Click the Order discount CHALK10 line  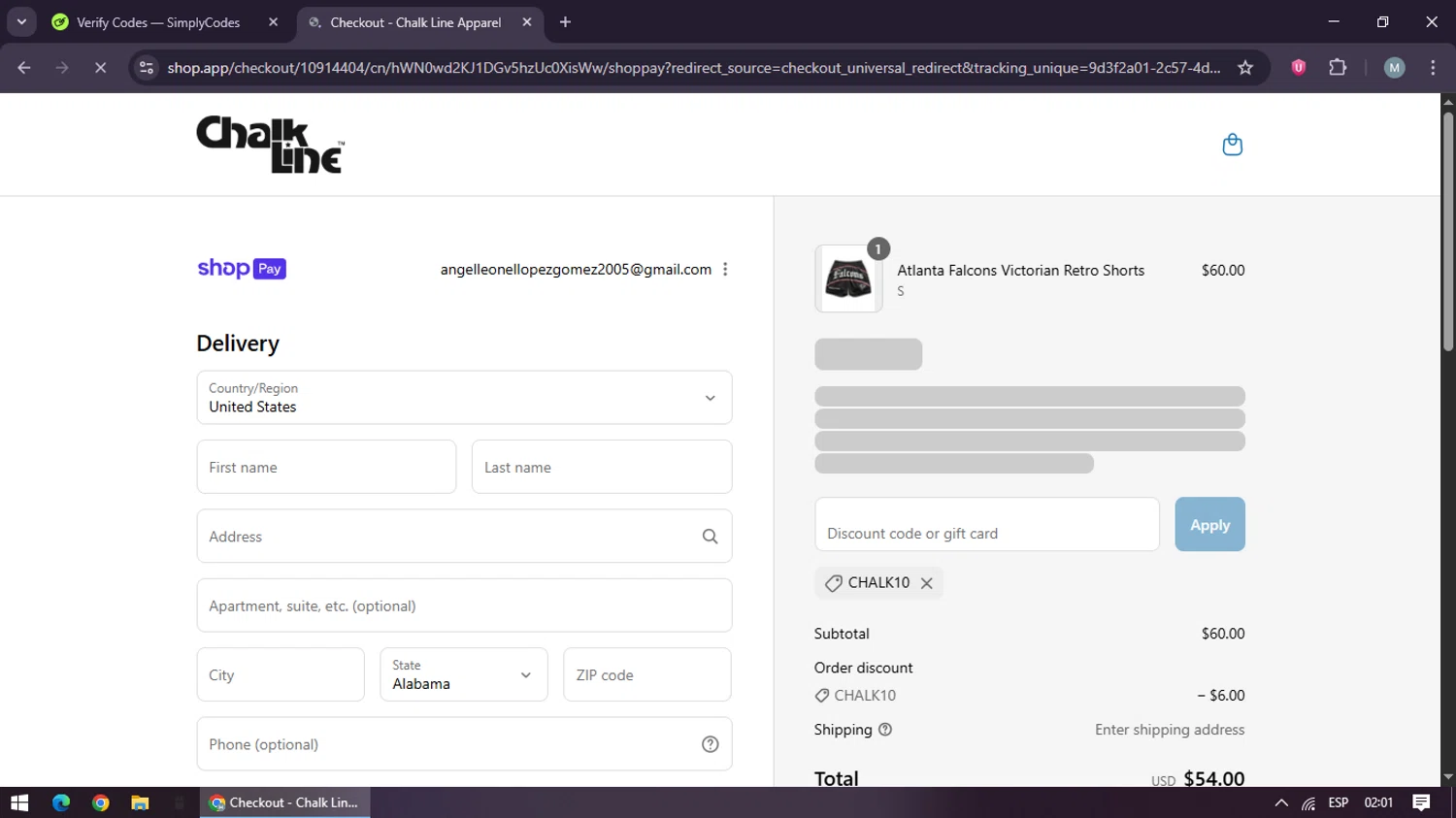coord(855,696)
